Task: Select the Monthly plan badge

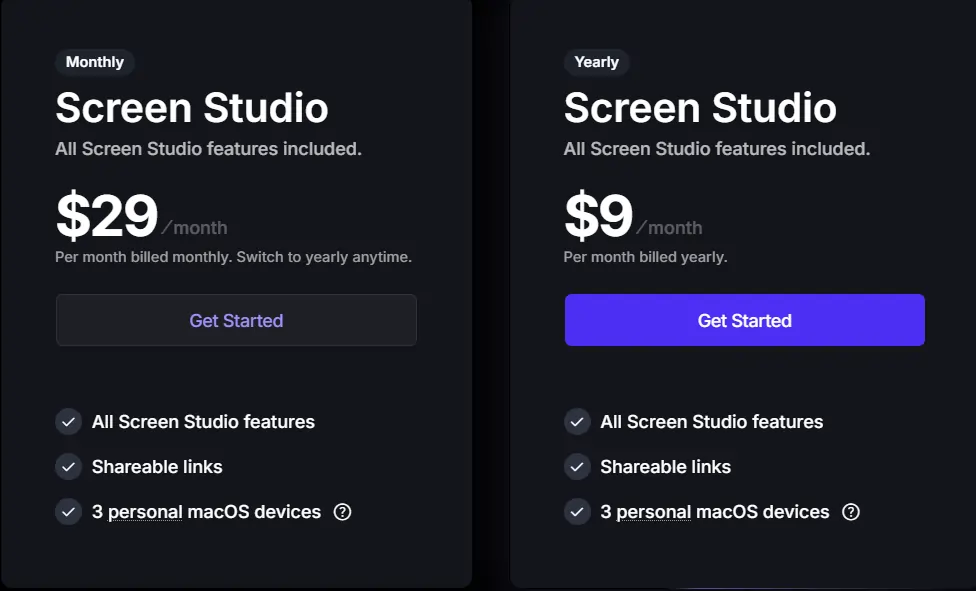Action: [95, 62]
